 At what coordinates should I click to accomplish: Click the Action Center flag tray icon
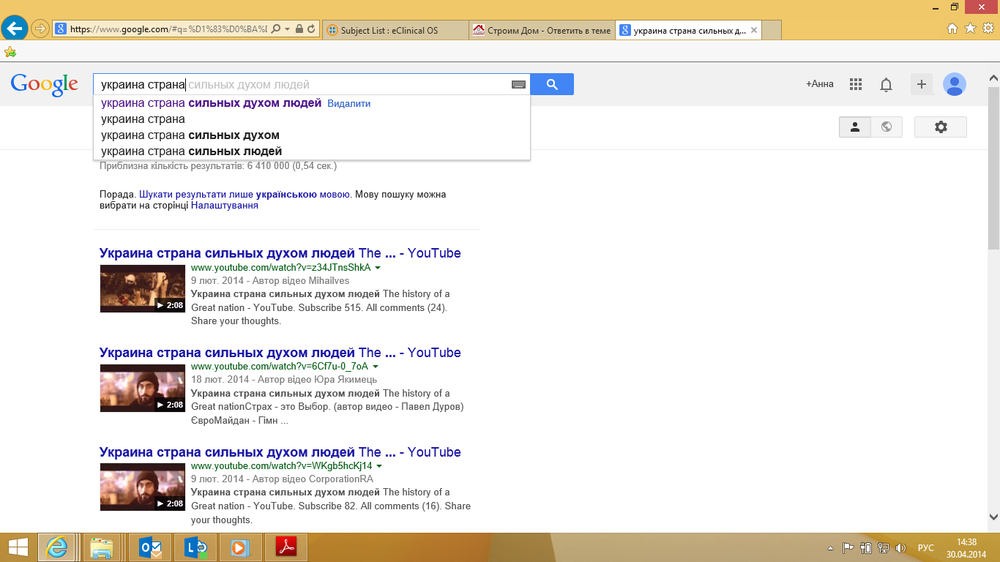click(848, 548)
